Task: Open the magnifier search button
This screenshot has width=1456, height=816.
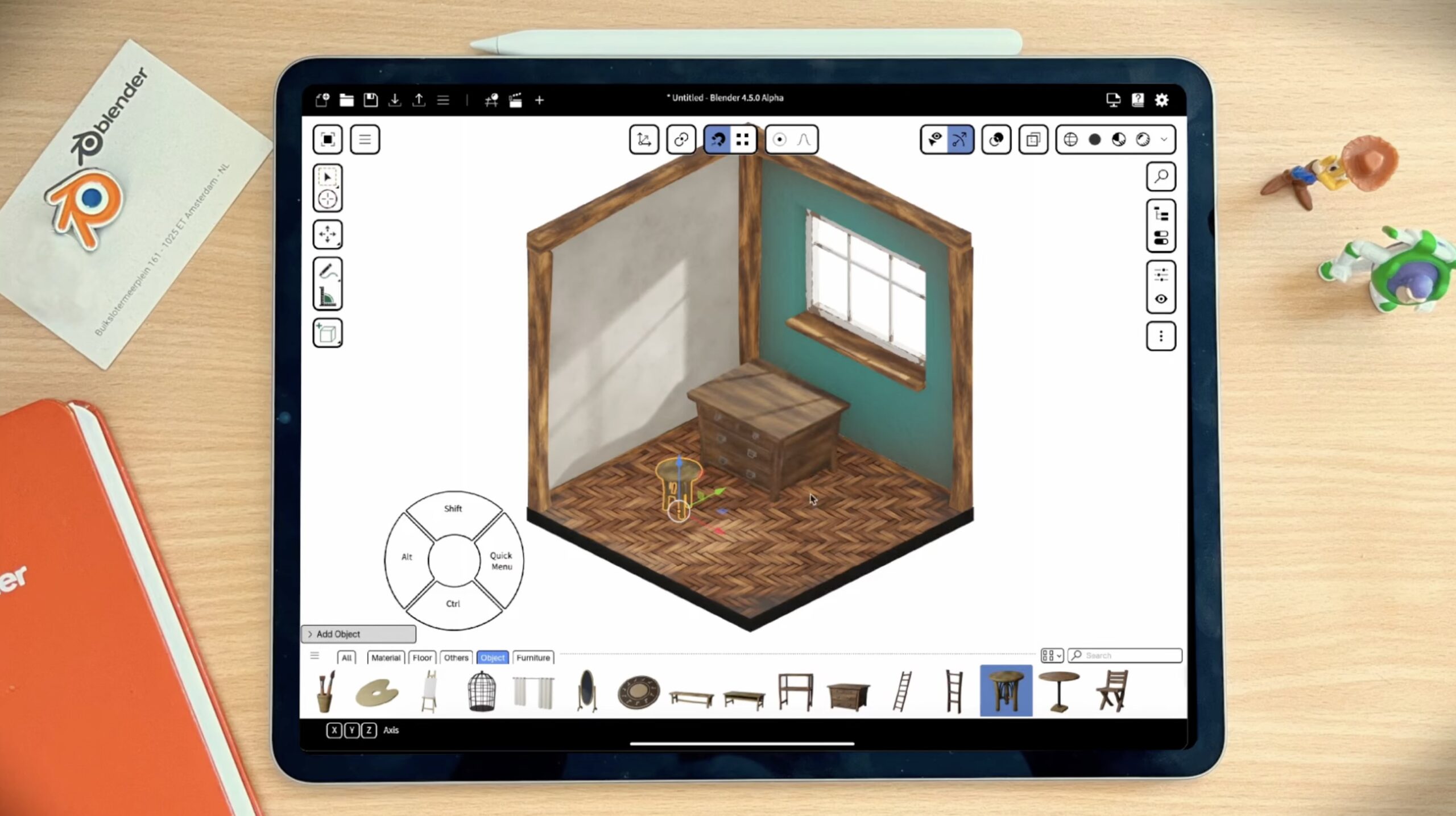Action: click(x=1160, y=177)
